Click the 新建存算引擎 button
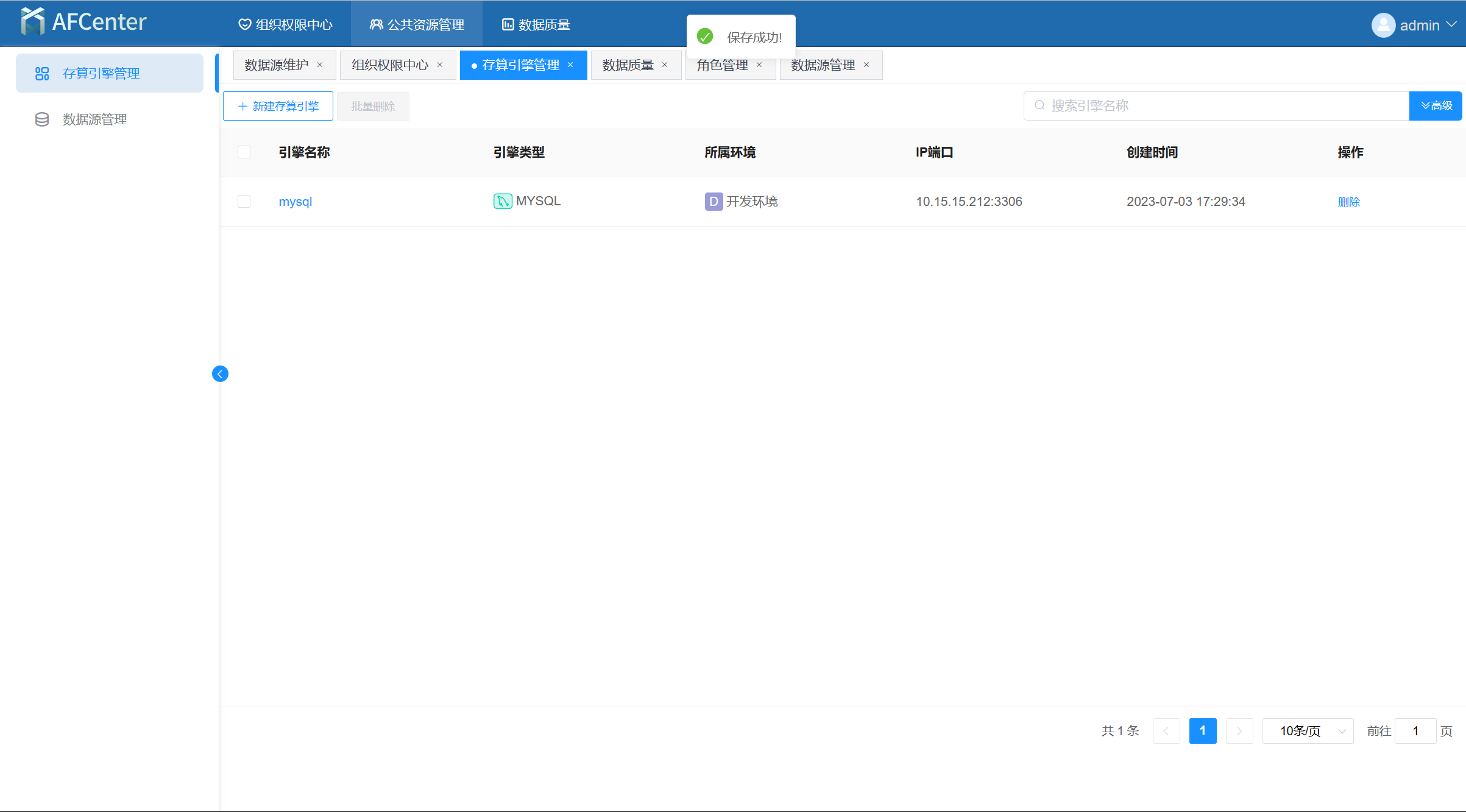The width and height of the screenshot is (1466, 812). 278,106
